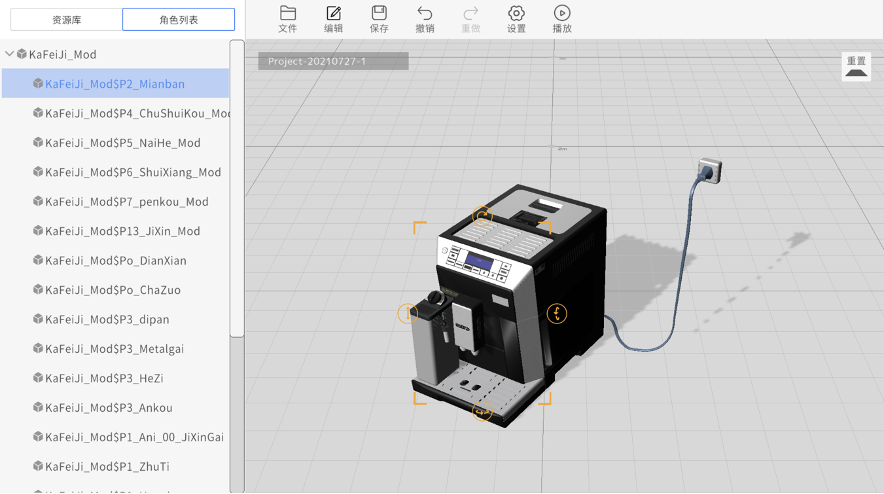Click cube icon beside P1_ZhuTi
The height and width of the screenshot is (494, 884).
[x=38, y=466]
